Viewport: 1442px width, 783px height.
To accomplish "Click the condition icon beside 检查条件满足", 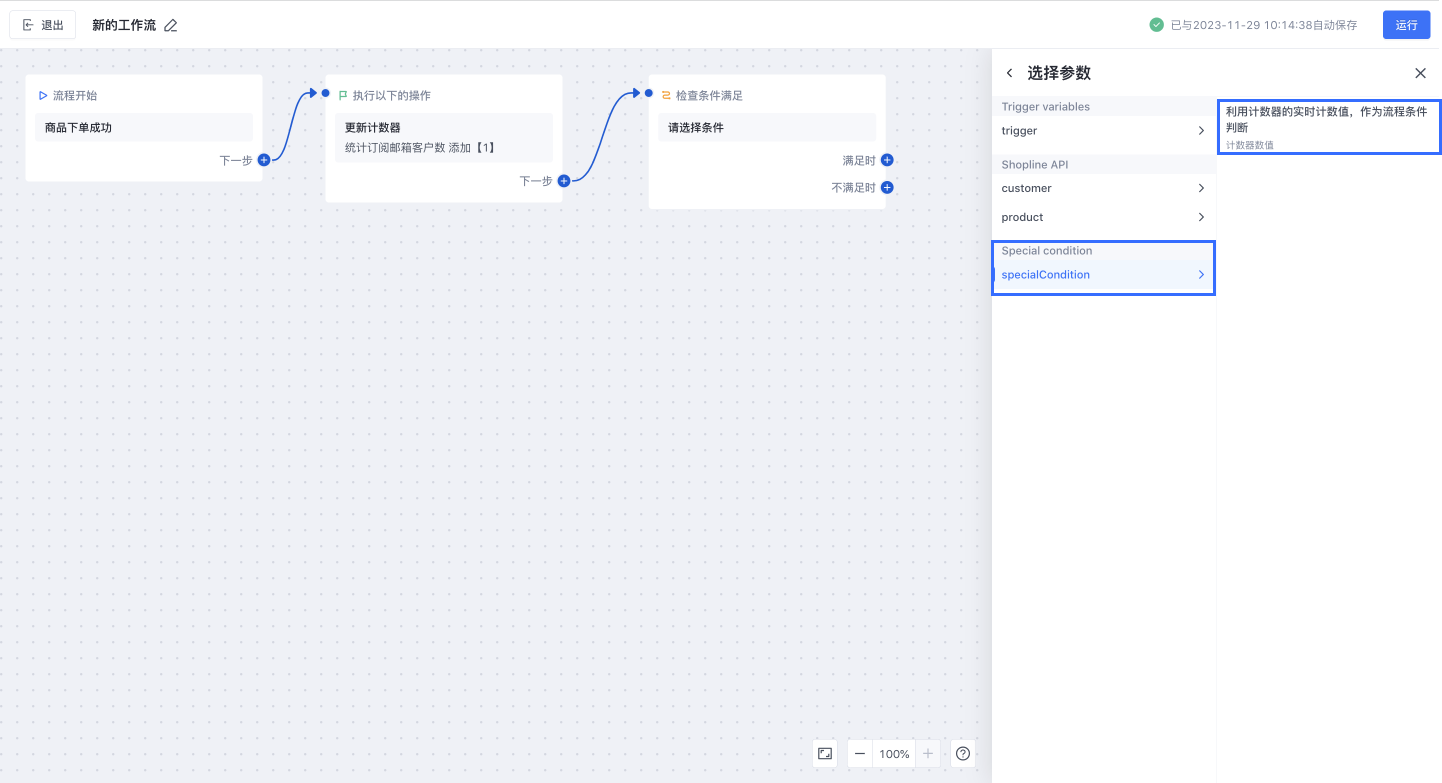I will pos(666,96).
